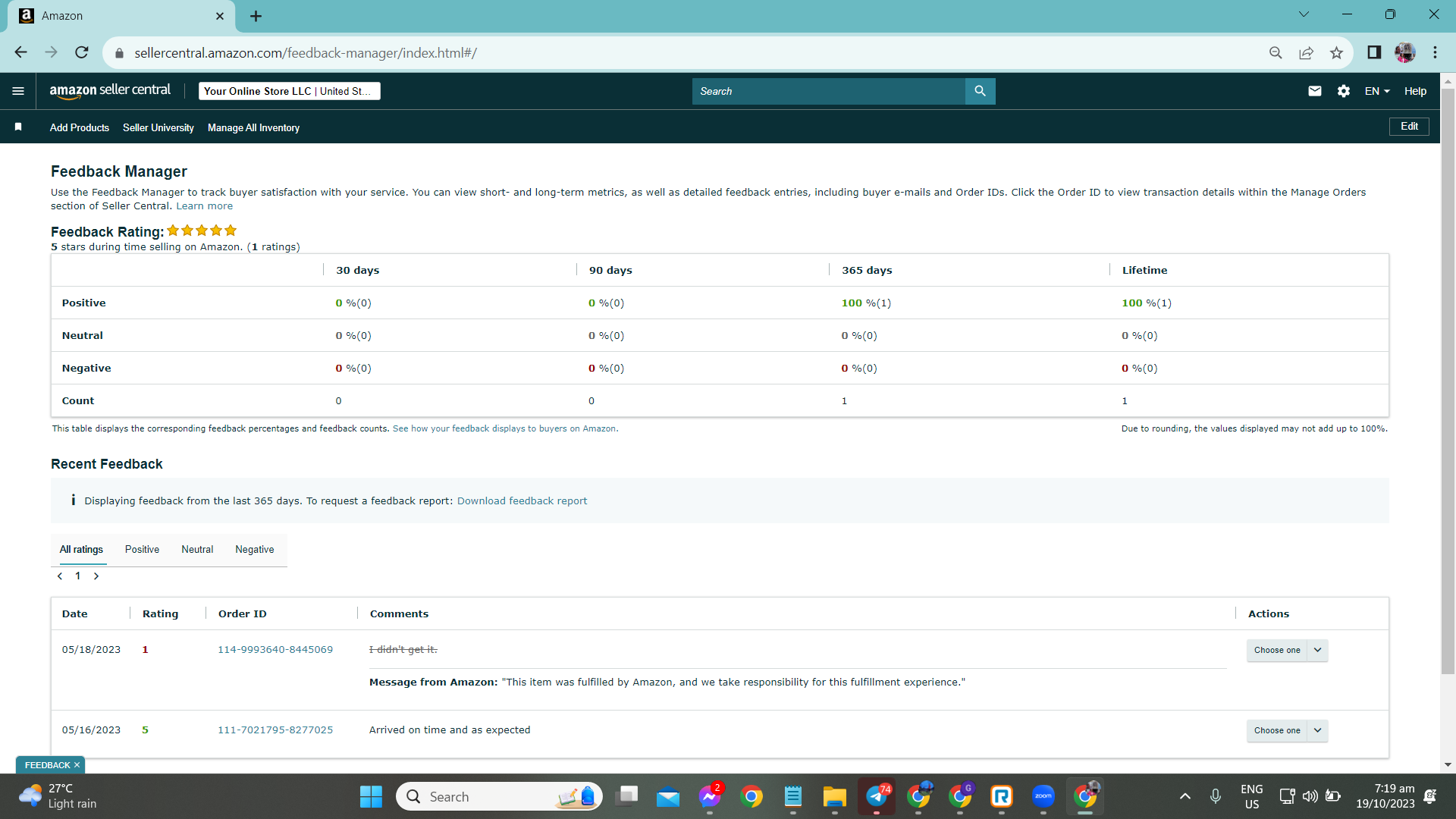The height and width of the screenshot is (819, 1456).
Task: Open order 111-7021795-8277025 link
Action: (x=275, y=730)
